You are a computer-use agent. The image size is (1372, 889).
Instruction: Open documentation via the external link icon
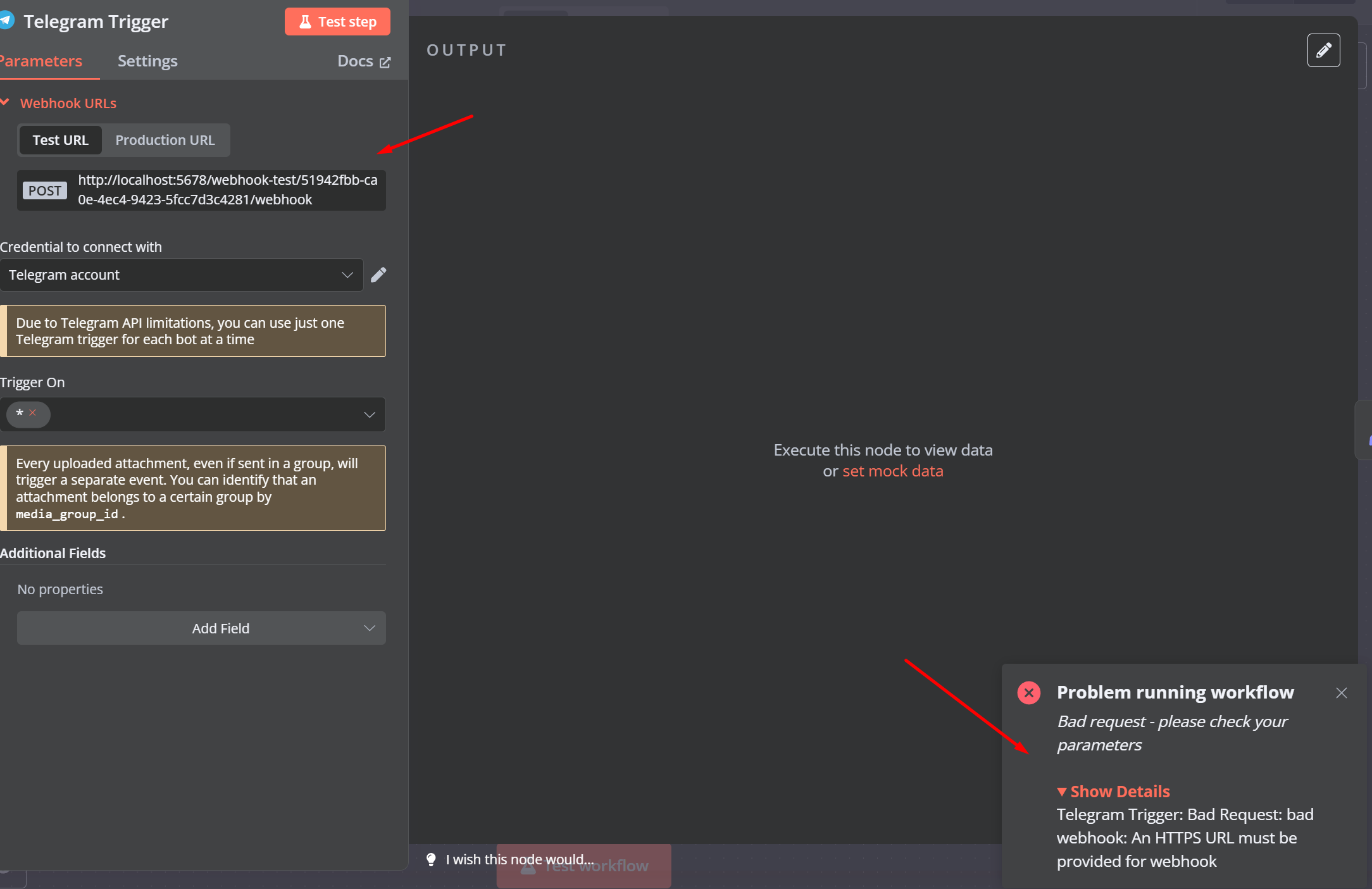(x=385, y=61)
